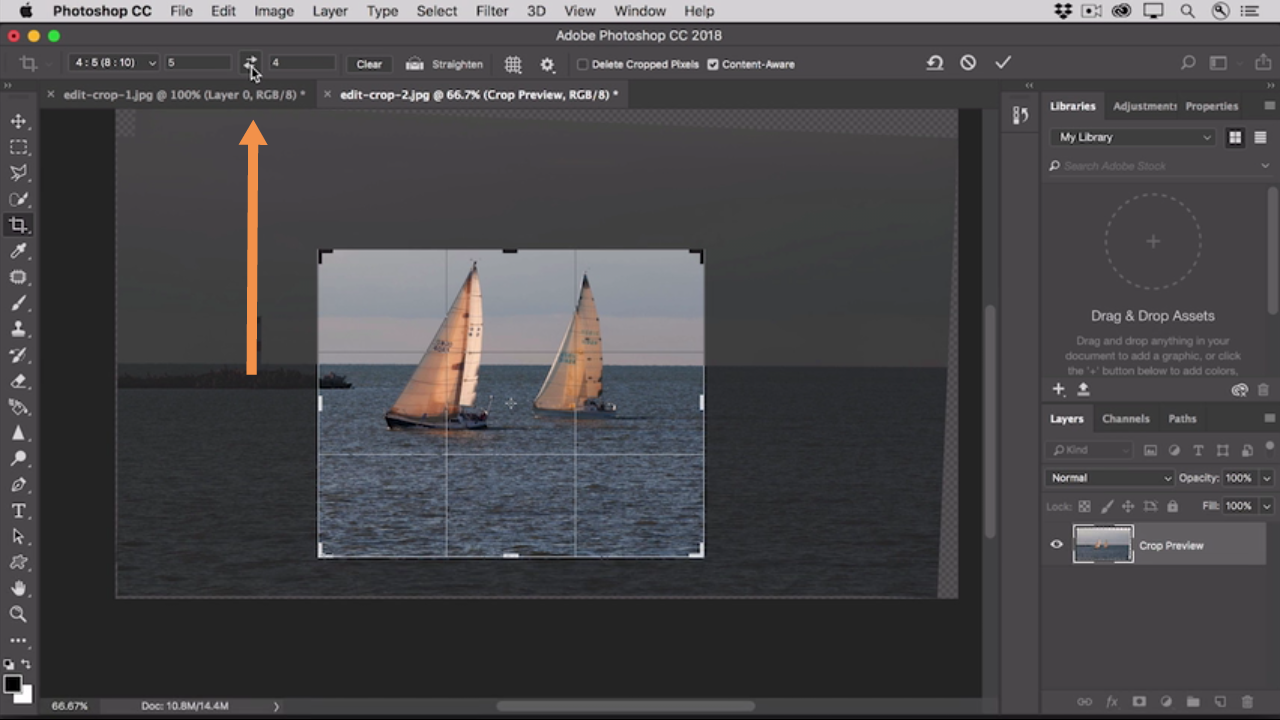Hide the Crop Preview layer
The width and height of the screenshot is (1280, 720).
[x=1056, y=545]
